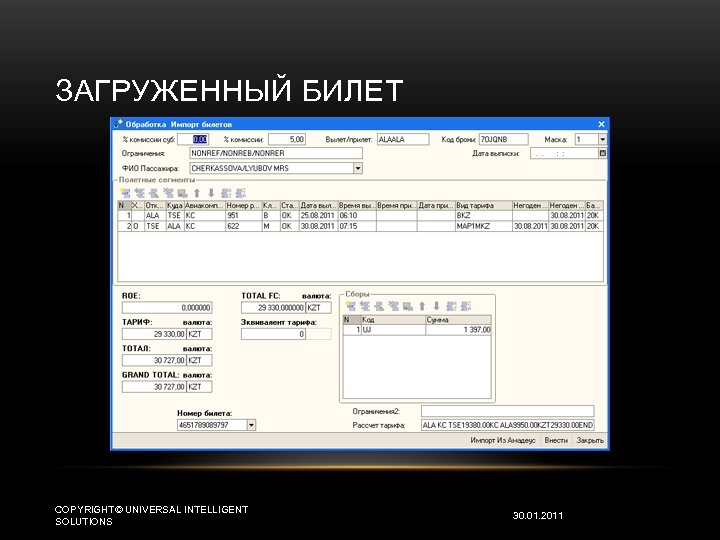Select departure time cell 06:10
Screen dimensions: 720x540
tap(357, 215)
